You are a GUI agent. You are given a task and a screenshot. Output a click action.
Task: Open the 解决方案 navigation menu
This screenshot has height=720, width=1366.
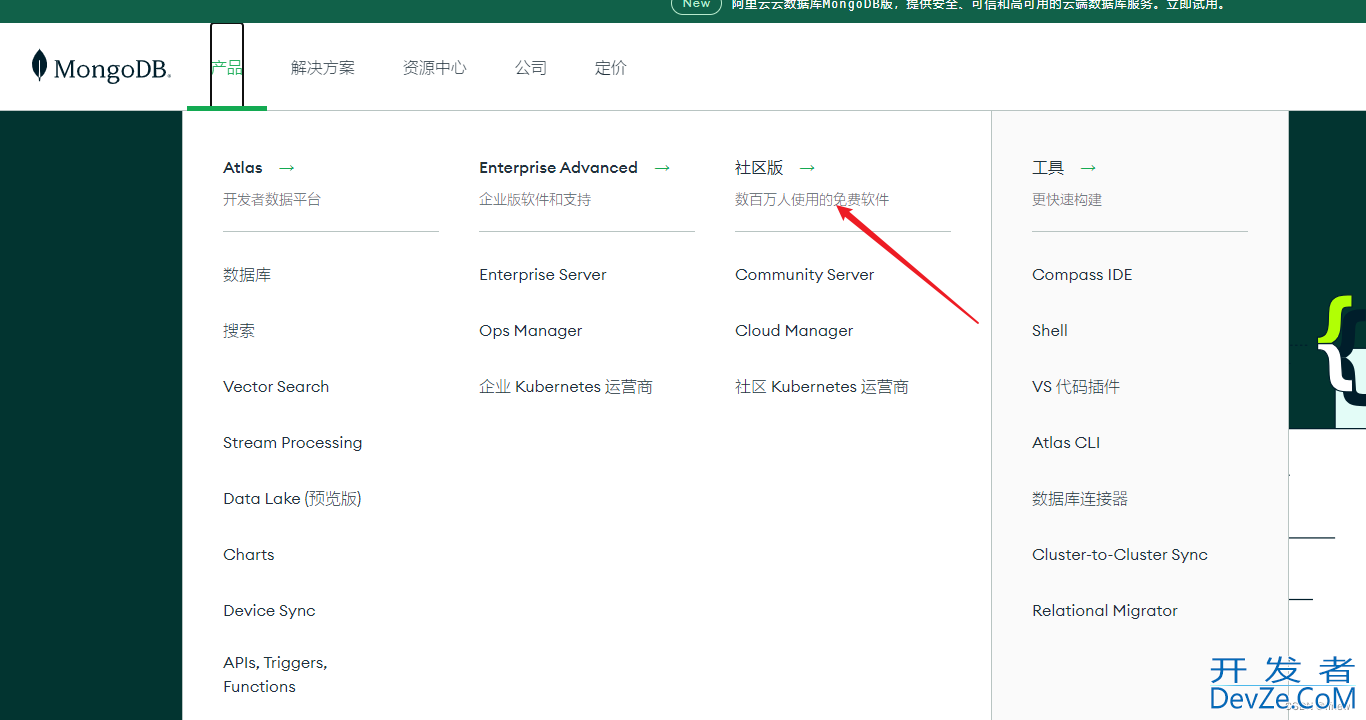322,67
